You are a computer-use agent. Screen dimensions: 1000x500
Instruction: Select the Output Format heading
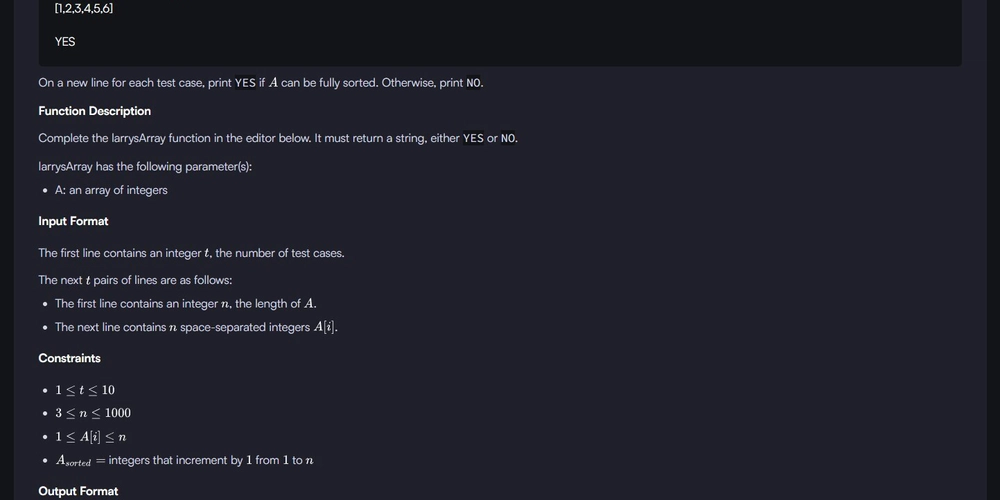78,491
